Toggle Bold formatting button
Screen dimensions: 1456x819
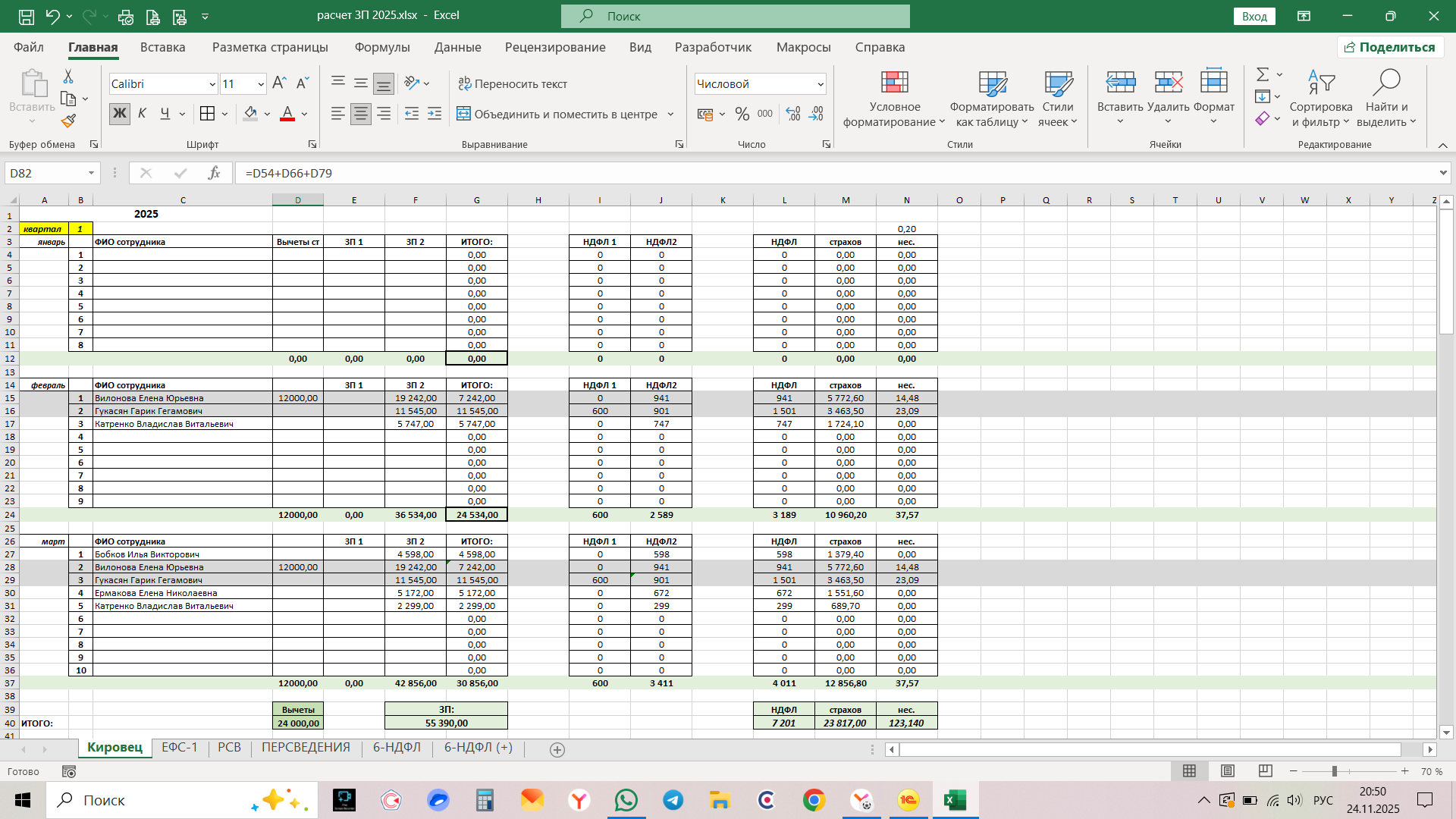tap(119, 114)
